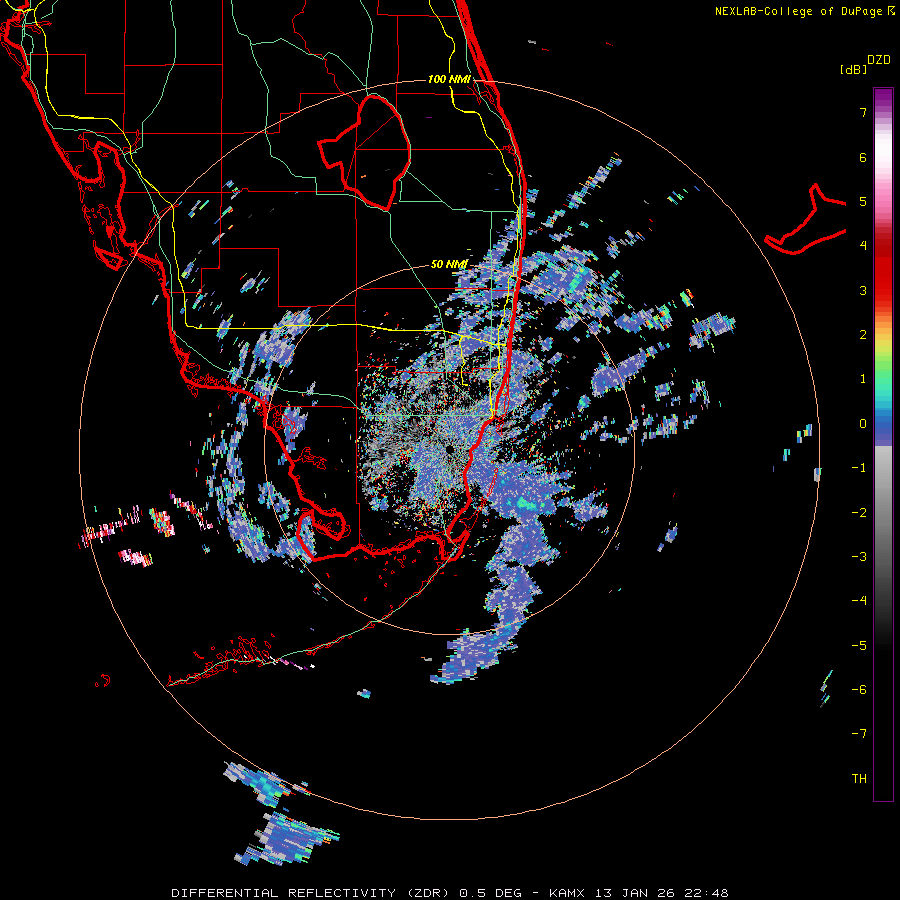The image size is (900, 900).
Task: Click the KAMX station identifier in caption
Action: coord(567,893)
